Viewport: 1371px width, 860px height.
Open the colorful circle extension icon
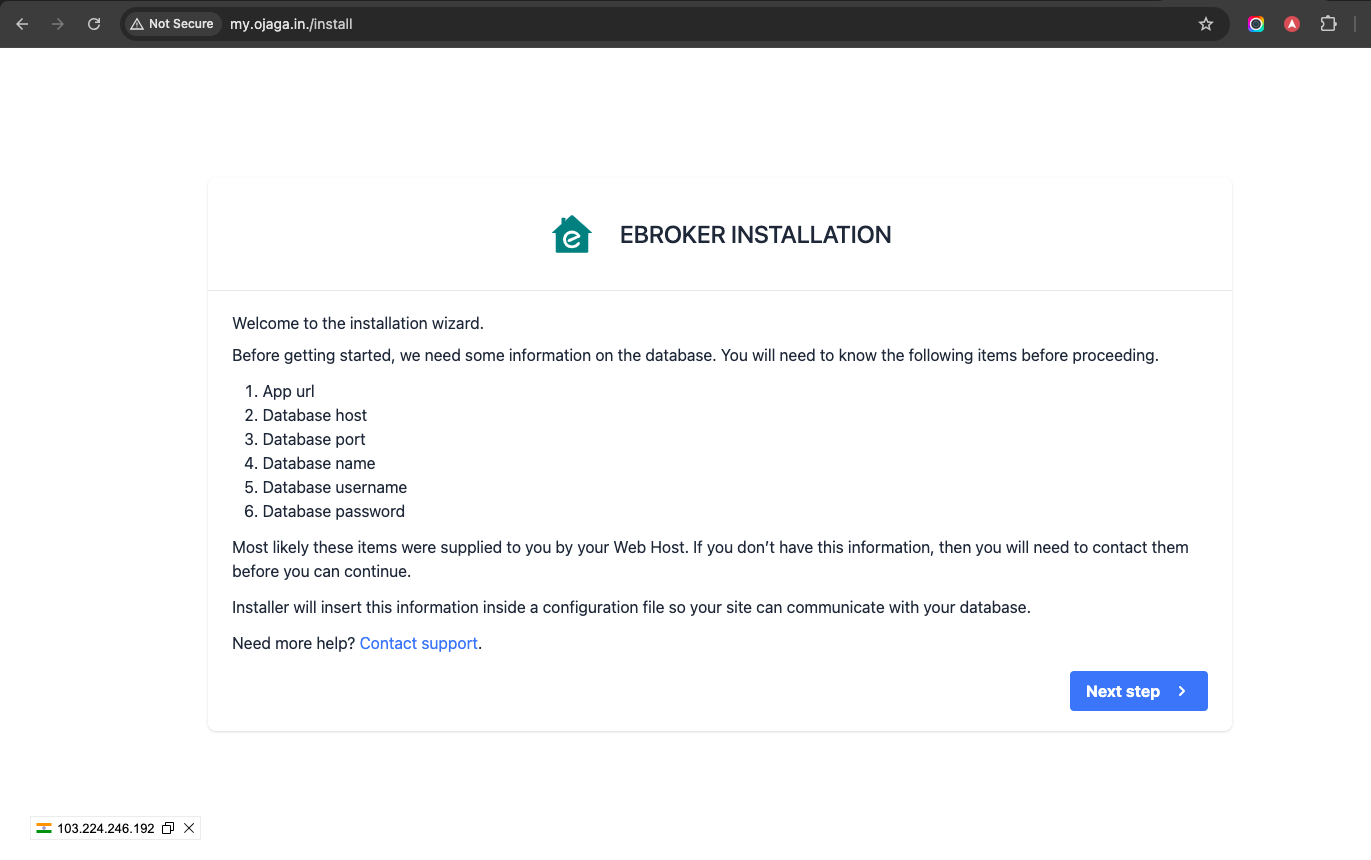click(x=1256, y=24)
